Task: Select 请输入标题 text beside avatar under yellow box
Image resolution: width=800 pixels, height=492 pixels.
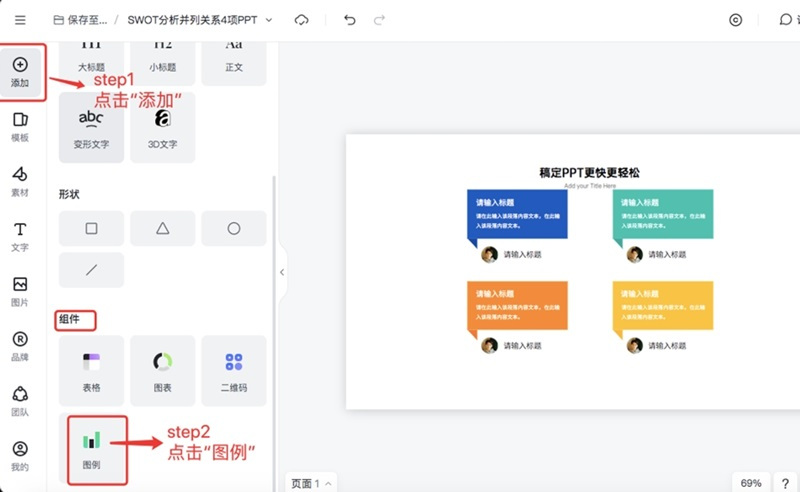Action: [x=667, y=346]
